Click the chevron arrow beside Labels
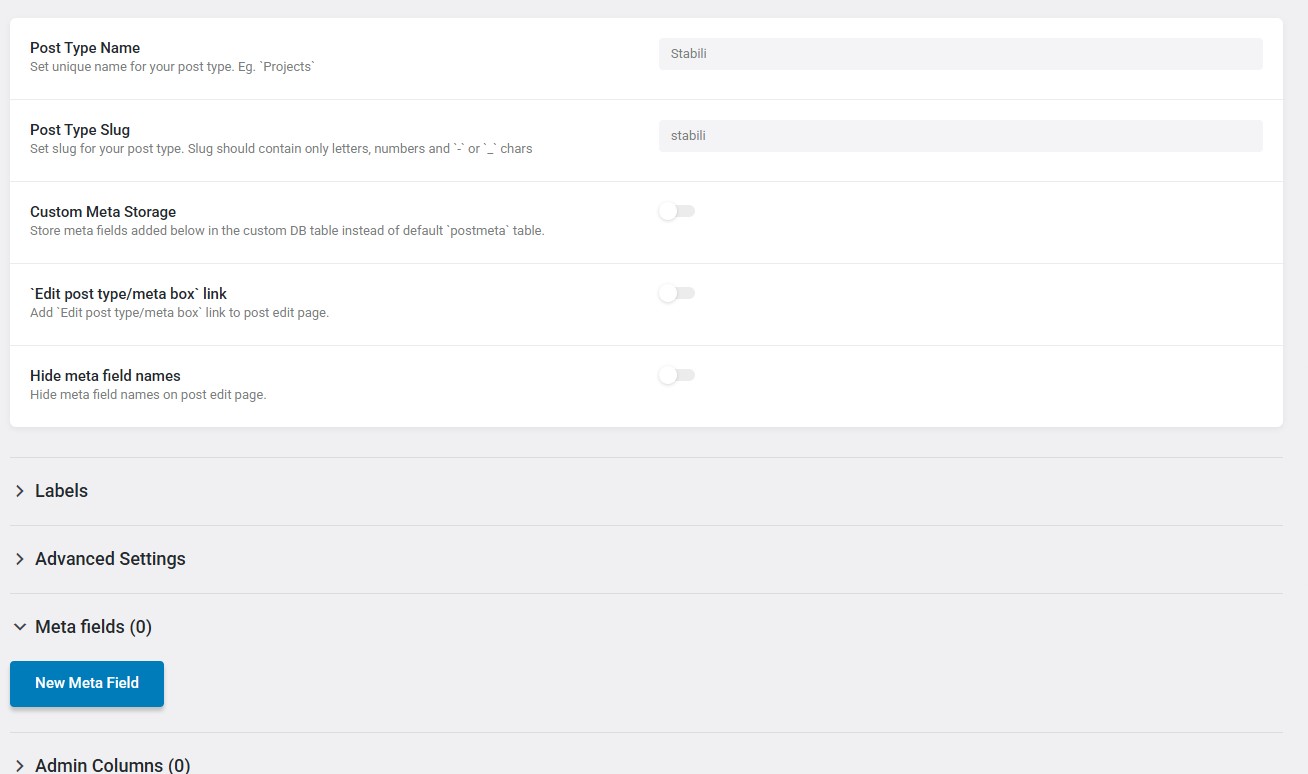The width and height of the screenshot is (1308, 774). 20,491
